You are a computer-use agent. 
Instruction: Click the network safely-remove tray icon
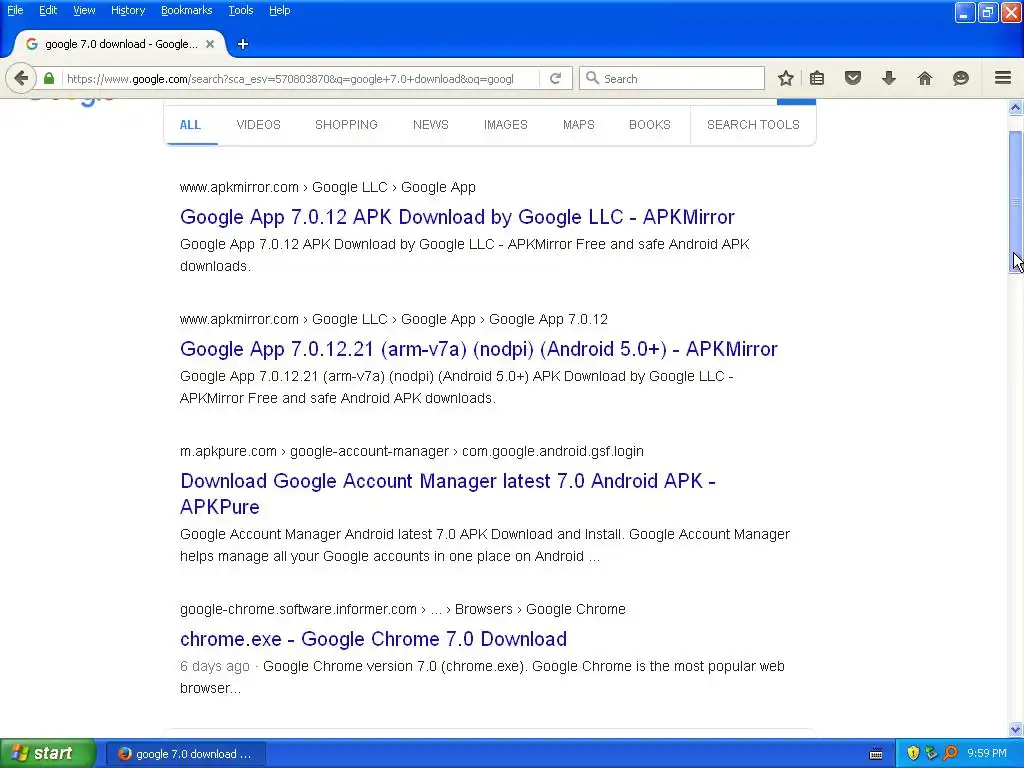(x=931, y=753)
